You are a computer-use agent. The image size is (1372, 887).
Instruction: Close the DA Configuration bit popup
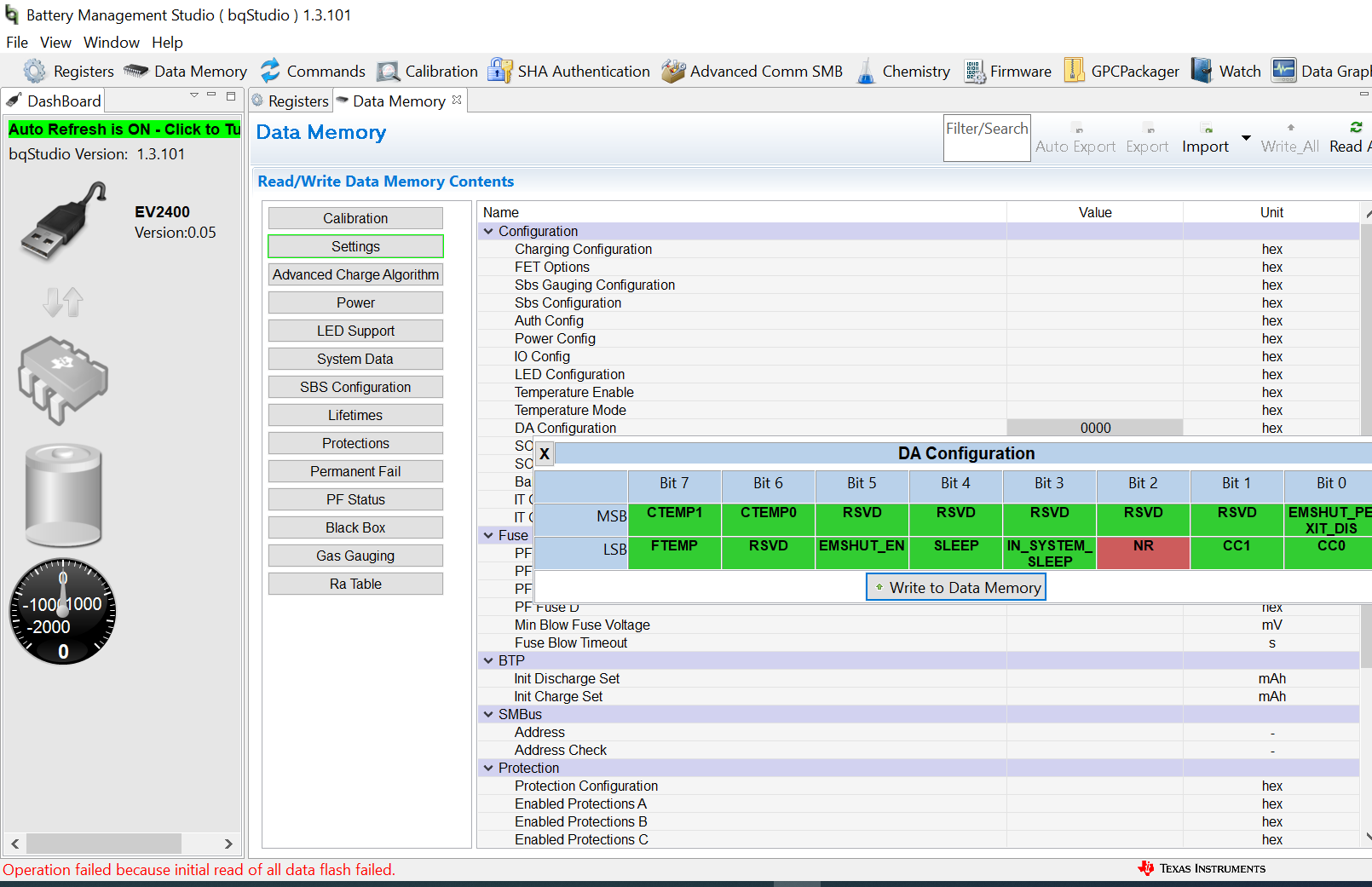(x=545, y=453)
